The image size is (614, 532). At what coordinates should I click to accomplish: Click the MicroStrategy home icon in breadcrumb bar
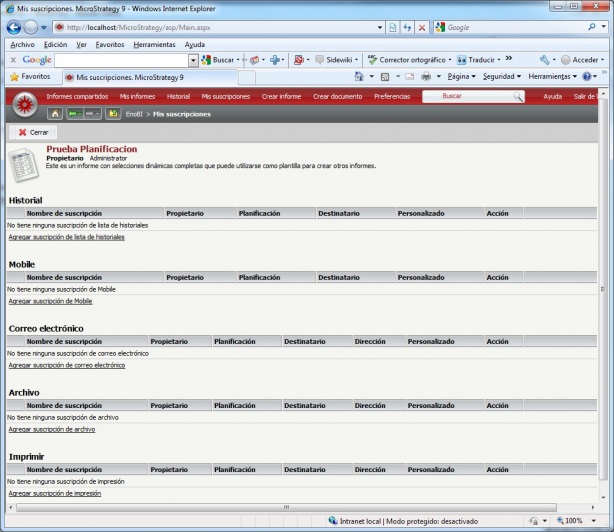tap(56, 114)
